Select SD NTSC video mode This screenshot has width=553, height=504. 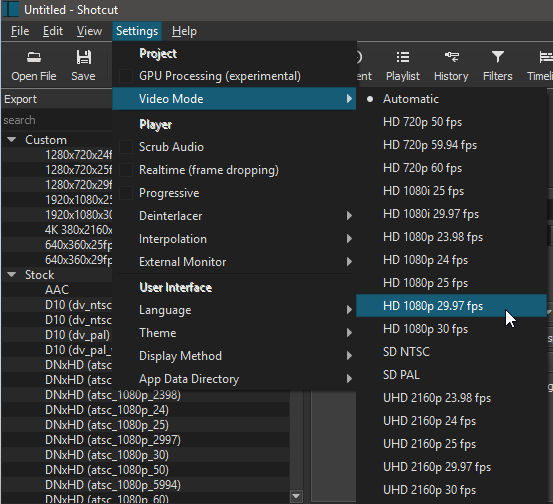click(x=451, y=352)
